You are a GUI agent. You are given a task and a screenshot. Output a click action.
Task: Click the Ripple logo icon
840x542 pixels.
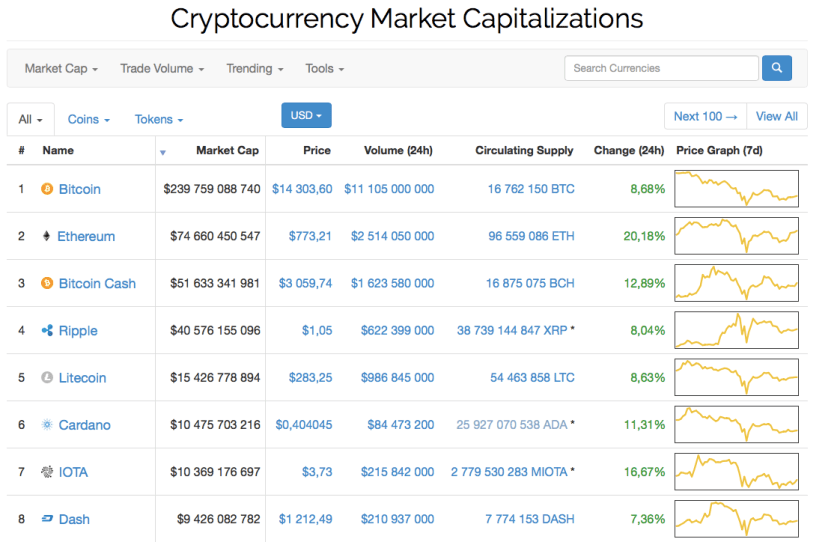[47, 331]
